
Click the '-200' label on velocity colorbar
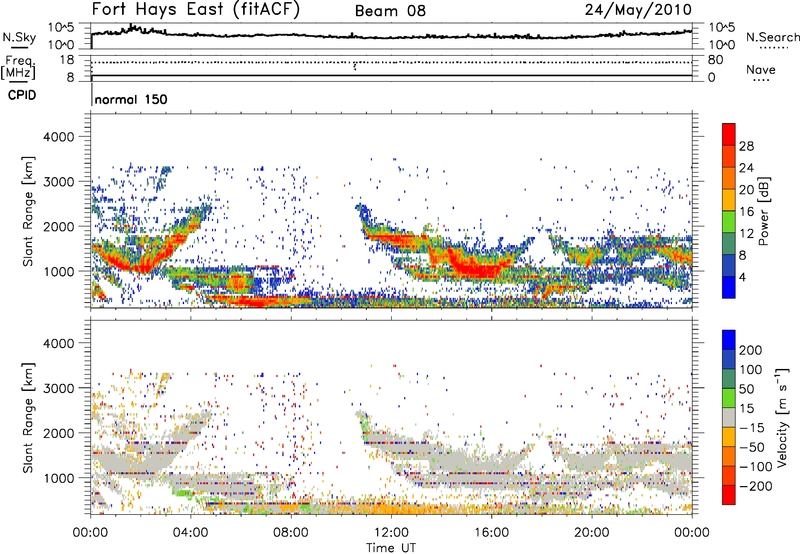coord(756,486)
